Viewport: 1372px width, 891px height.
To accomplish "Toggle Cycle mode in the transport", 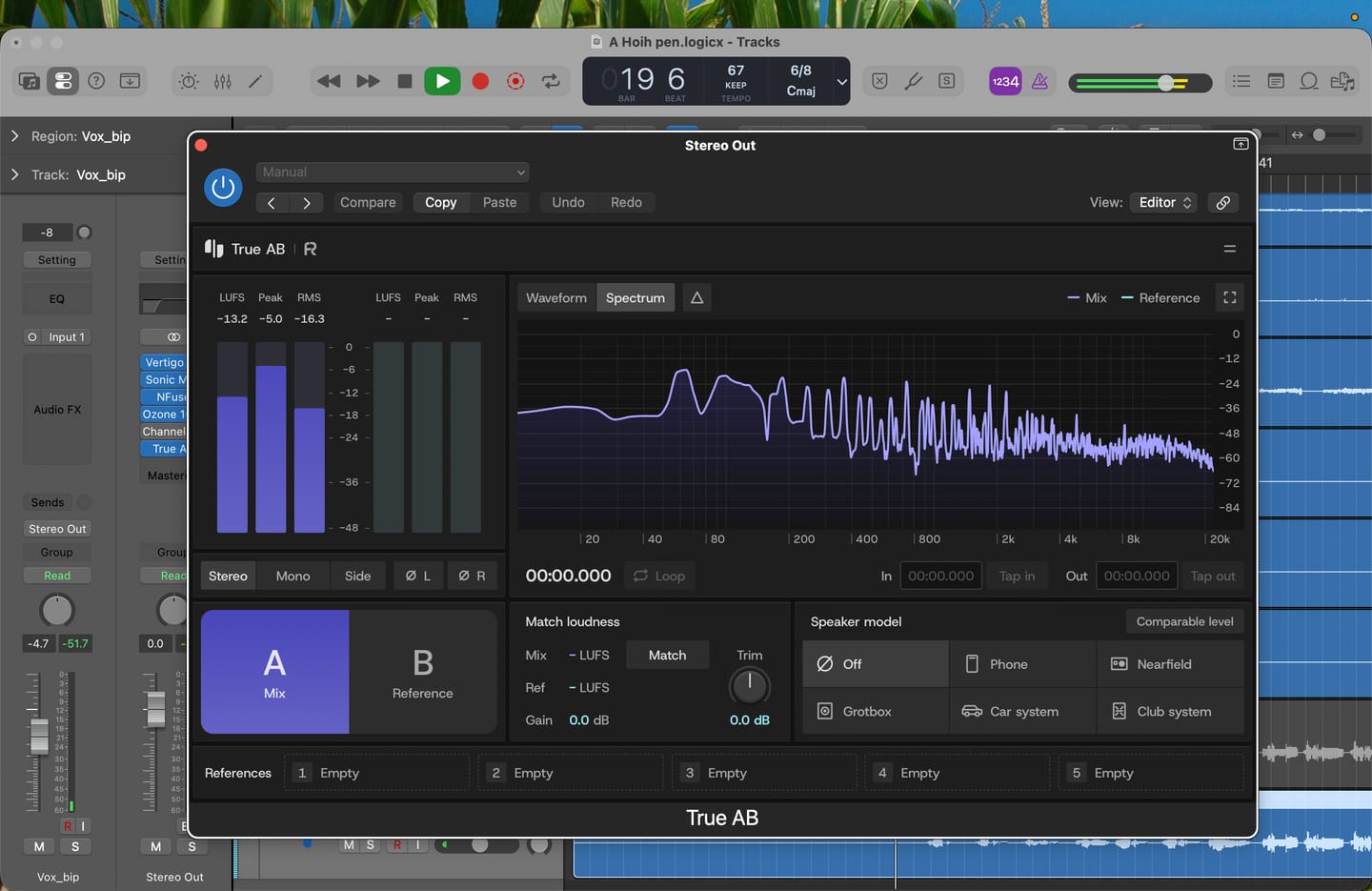I will point(551,81).
